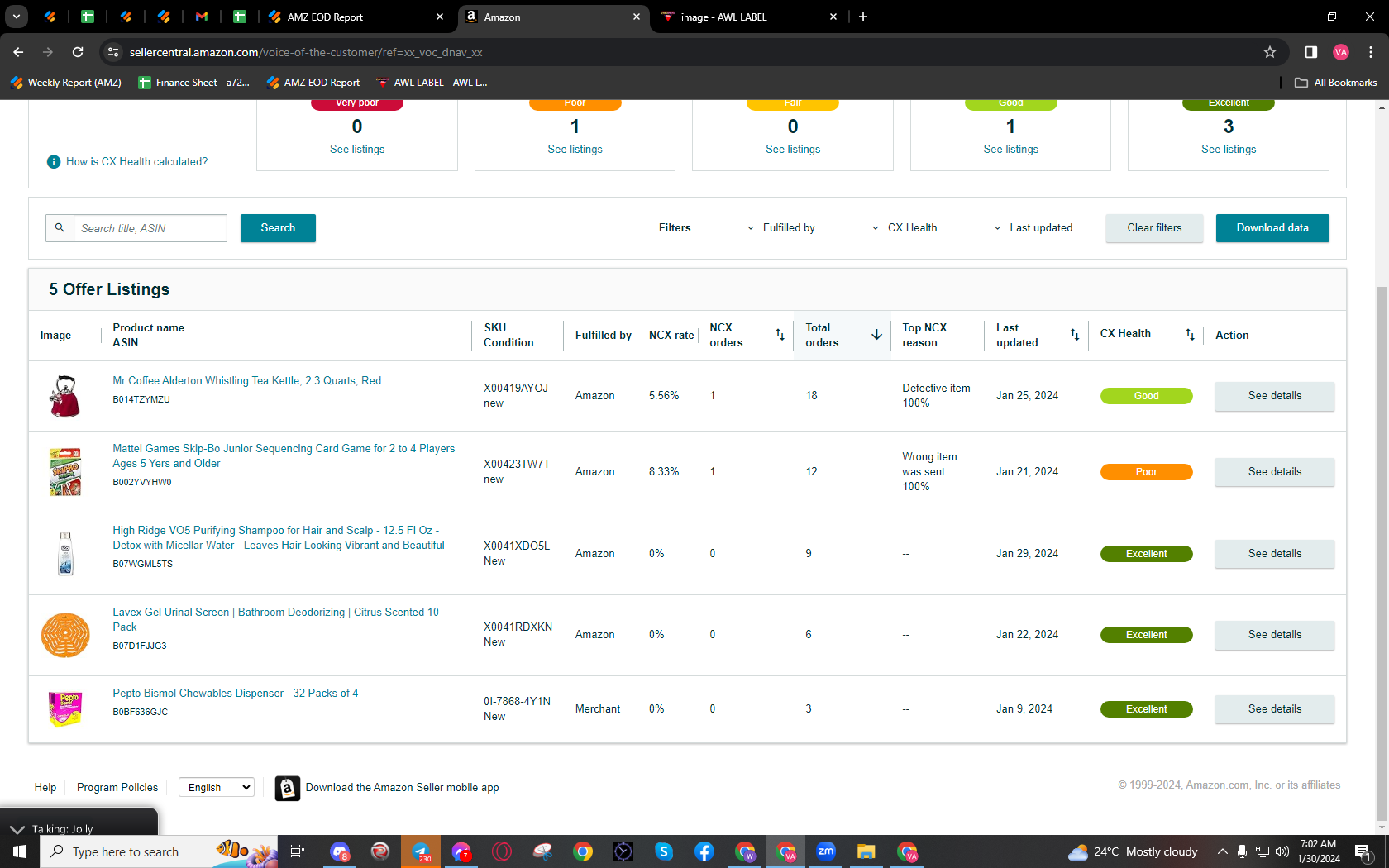The image size is (1389, 868).
Task: Click ASIN B07WGML5TS text
Action: coord(143,565)
